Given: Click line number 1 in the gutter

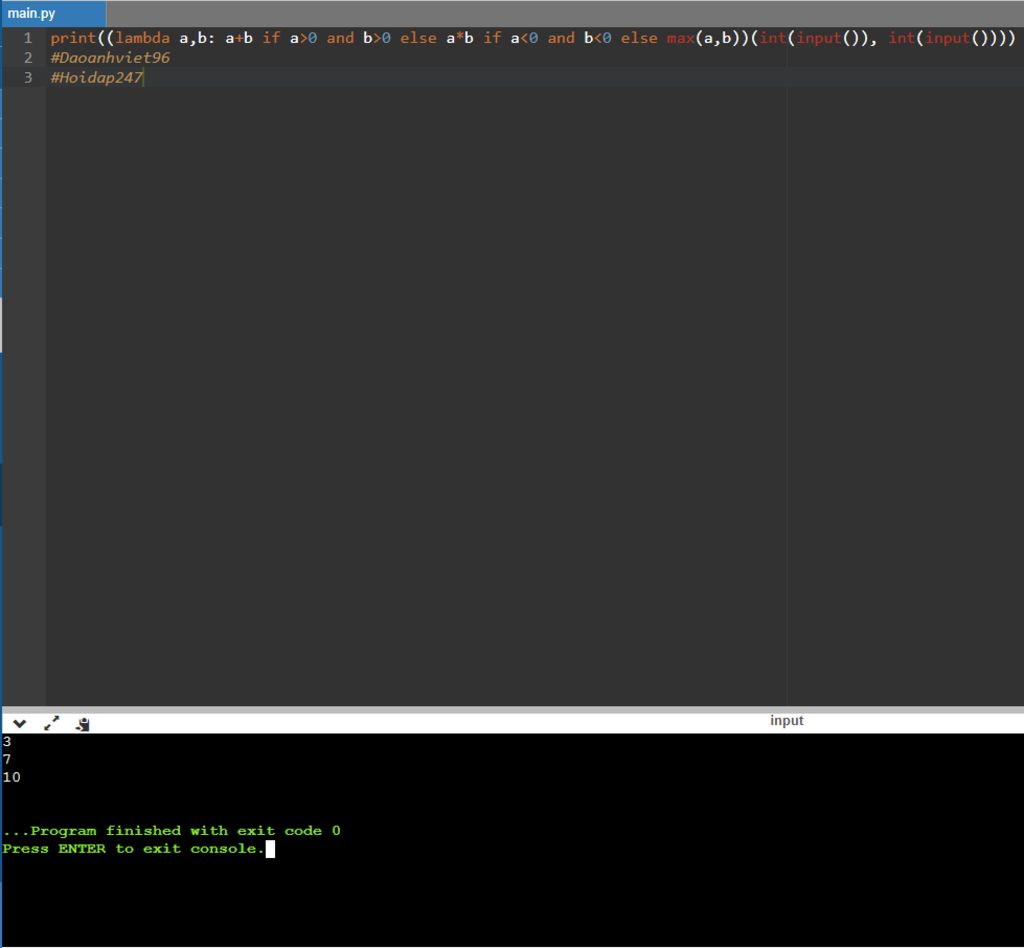Looking at the screenshot, I should pyautogui.click(x=28, y=38).
